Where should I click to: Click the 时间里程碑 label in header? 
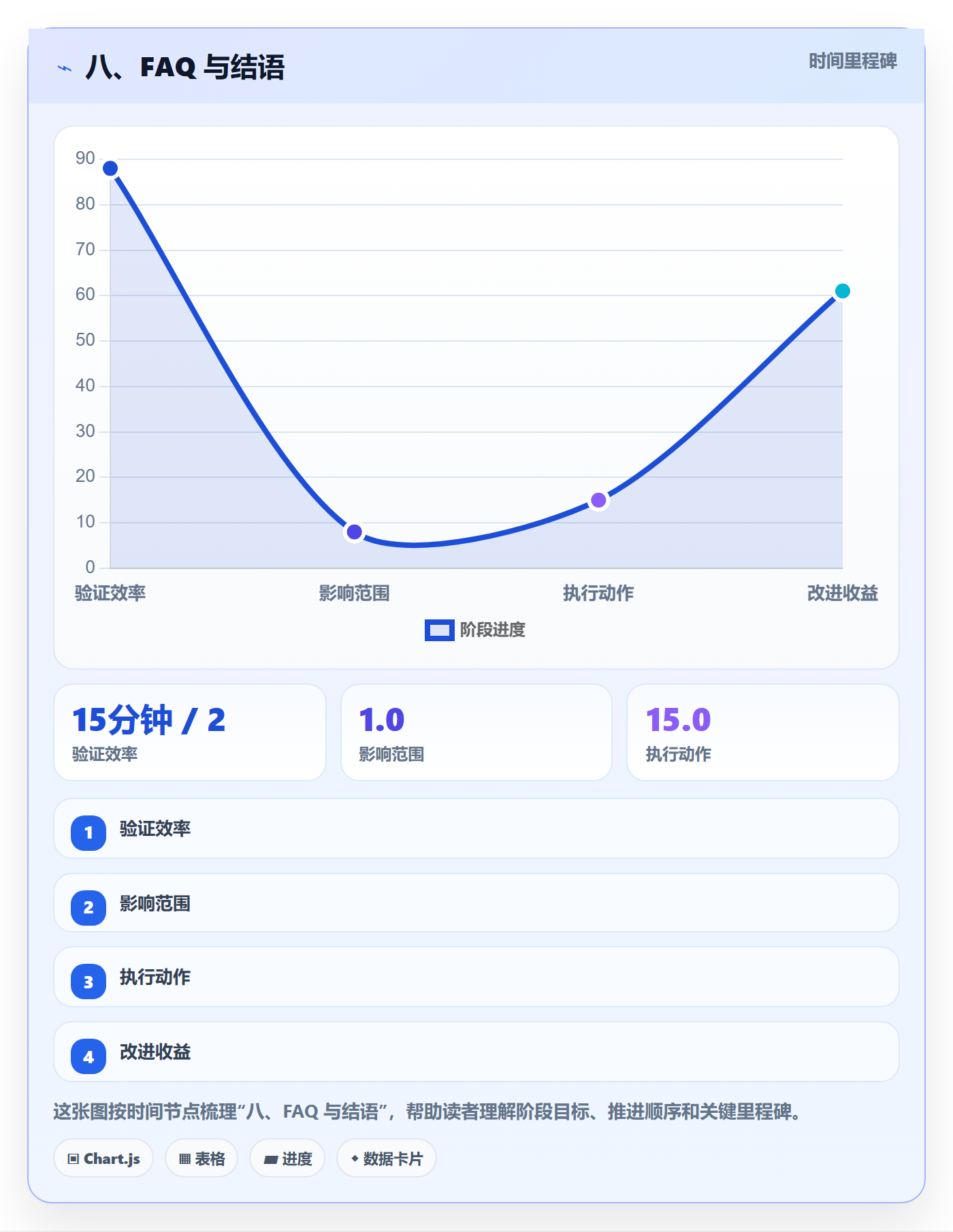click(x=853, y=61)
